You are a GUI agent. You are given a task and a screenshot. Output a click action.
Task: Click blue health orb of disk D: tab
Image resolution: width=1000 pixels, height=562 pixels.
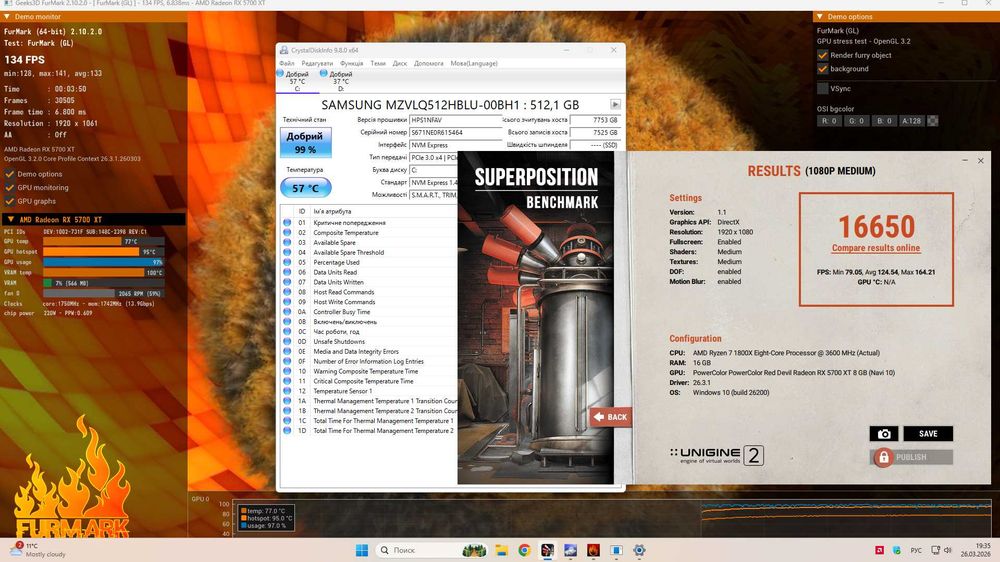click(323, 73)
